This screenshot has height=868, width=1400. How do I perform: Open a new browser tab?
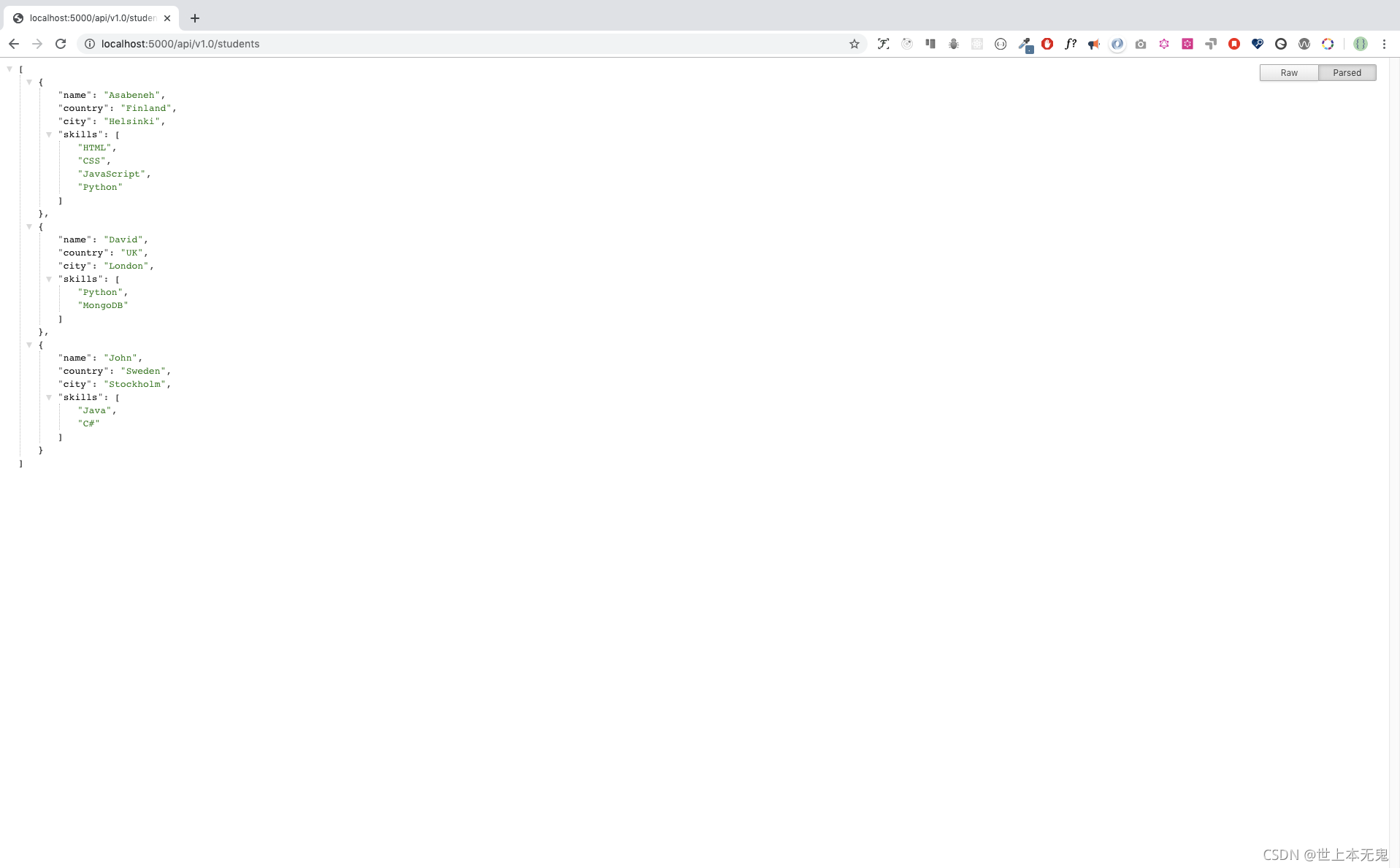pyautogui.click(x=195, y=18)
